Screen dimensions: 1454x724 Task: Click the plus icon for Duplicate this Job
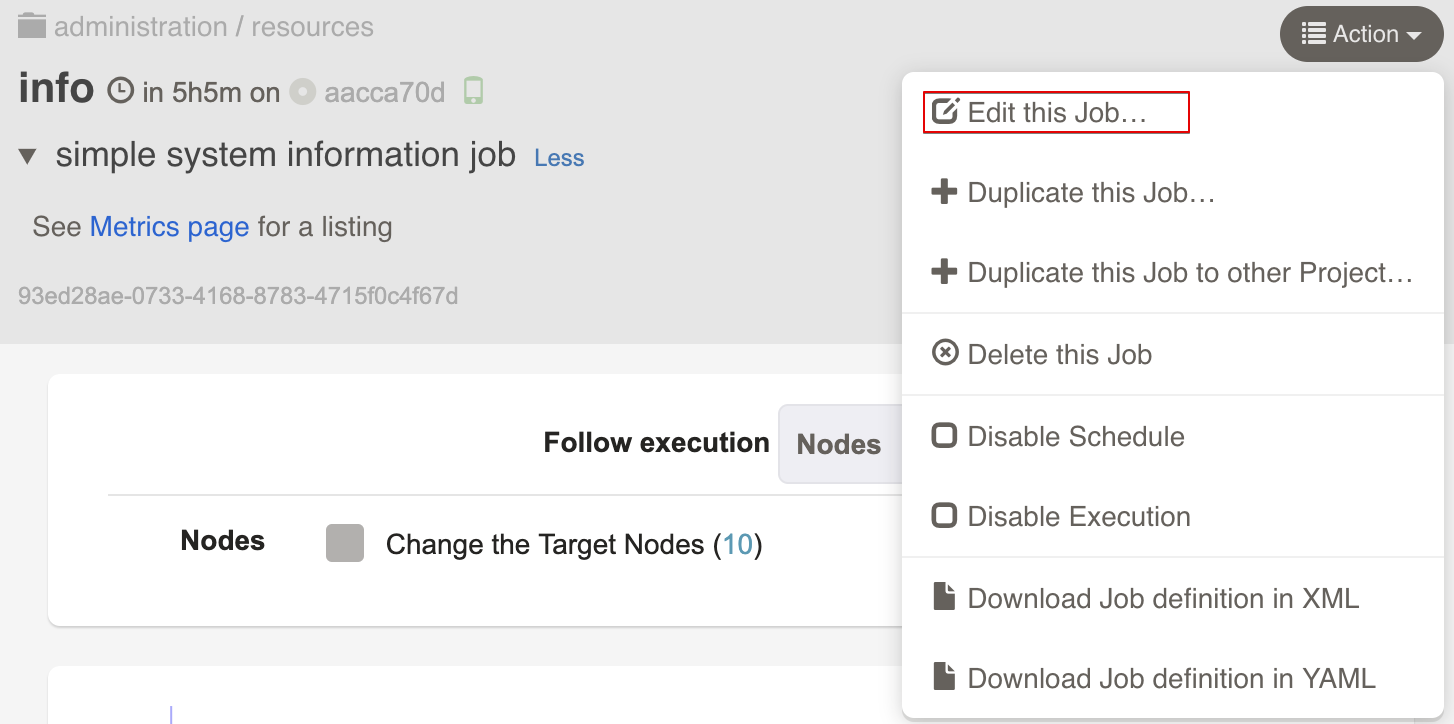point(944,192)
